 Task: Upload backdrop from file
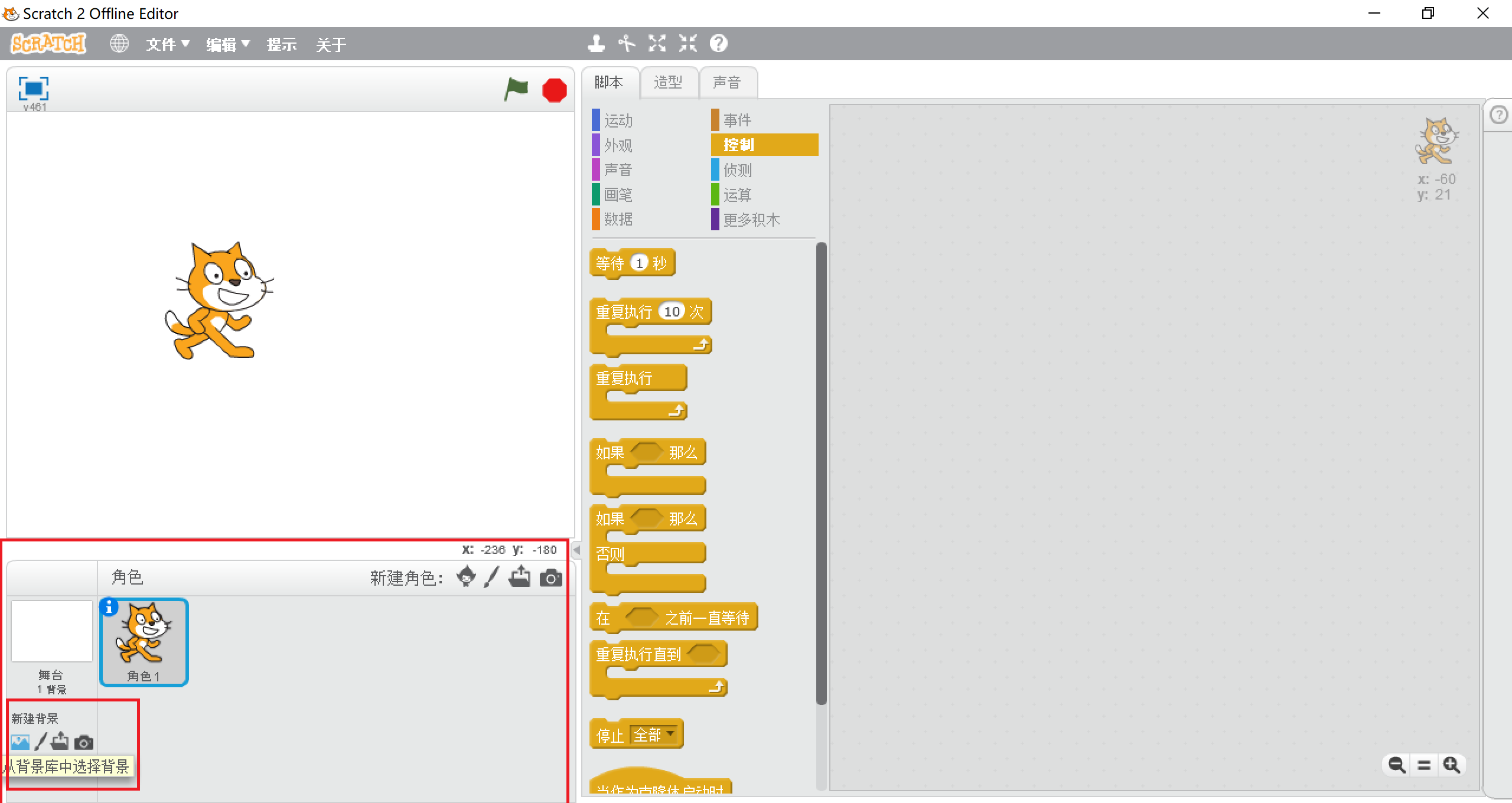(x=60, y=741)
